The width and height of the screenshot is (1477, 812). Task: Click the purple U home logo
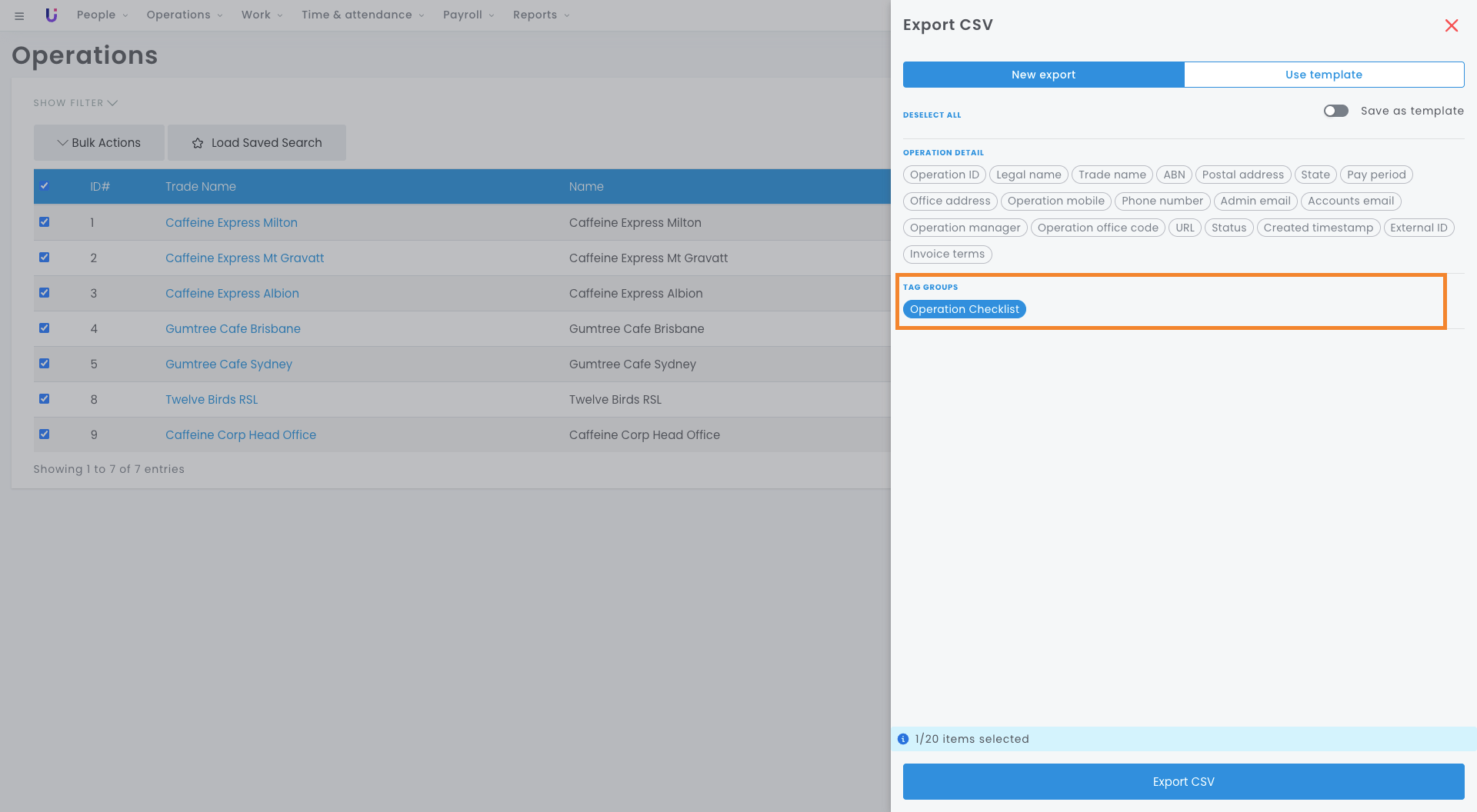[52, 15]
